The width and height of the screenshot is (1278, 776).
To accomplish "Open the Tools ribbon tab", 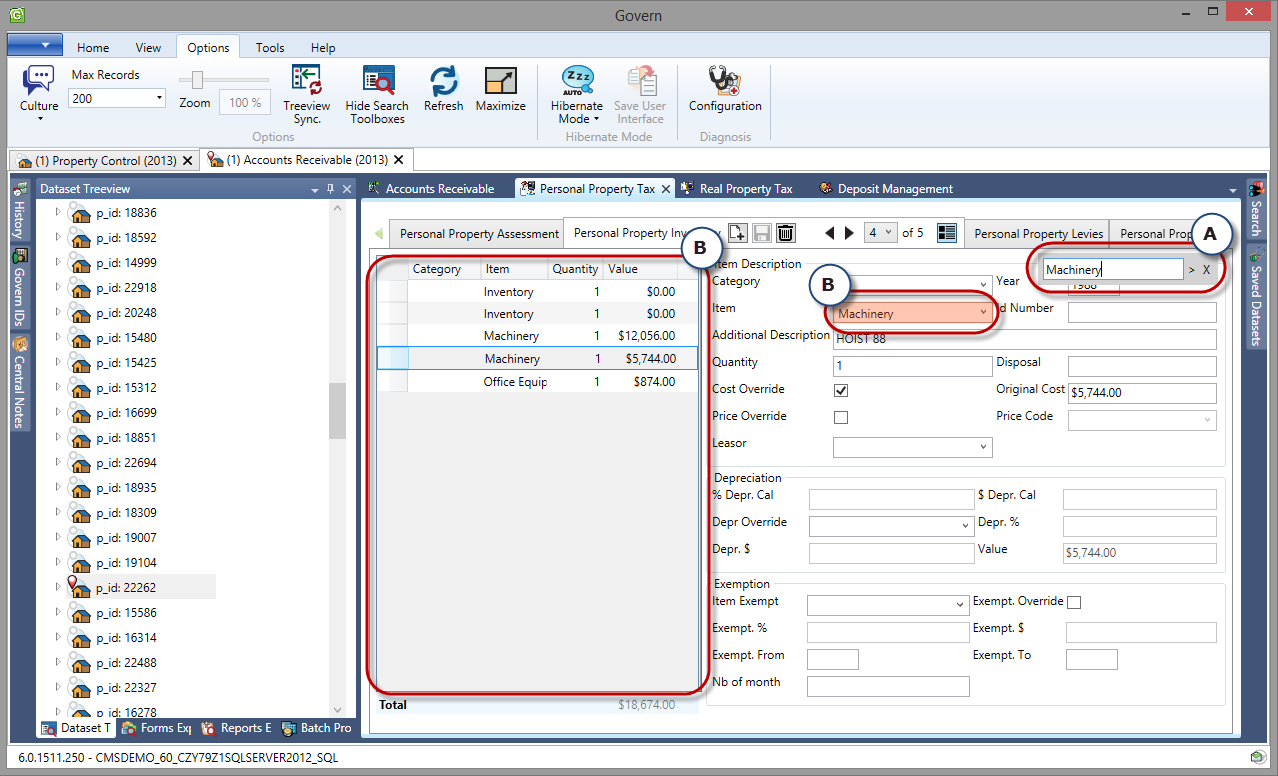I will coord(270,47).
